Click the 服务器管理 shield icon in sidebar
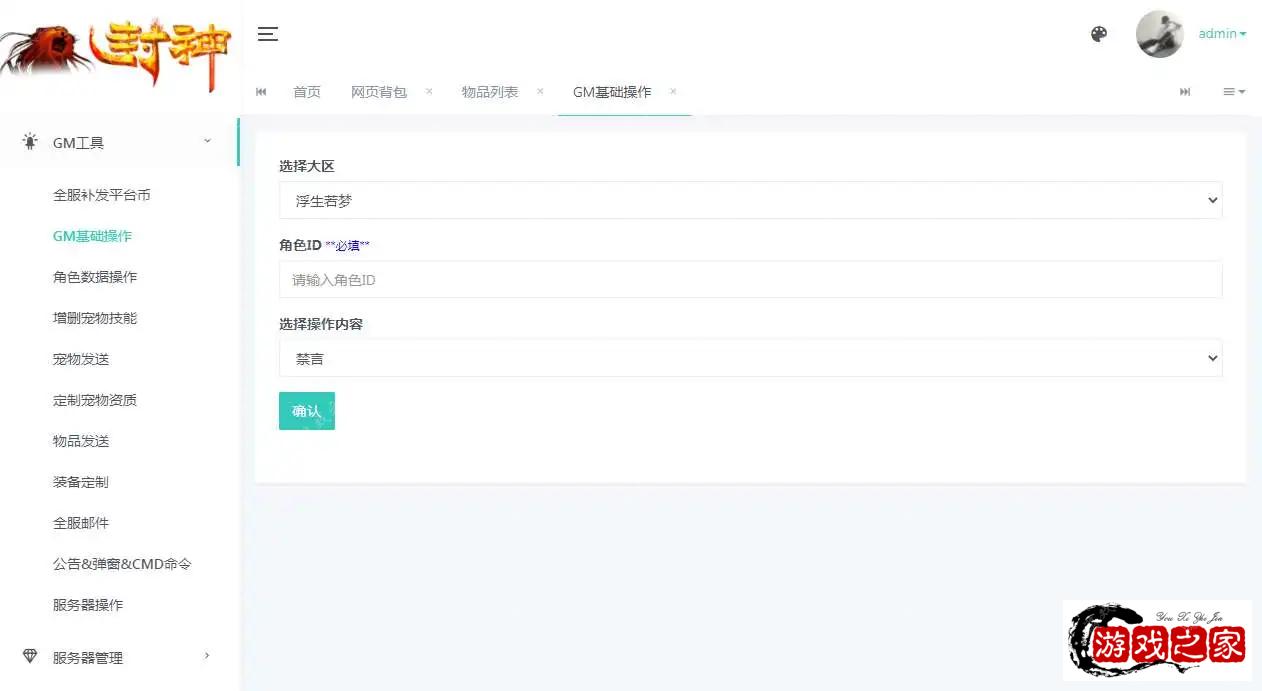The height and width of the screenshot is (691, 1262). 31,657
